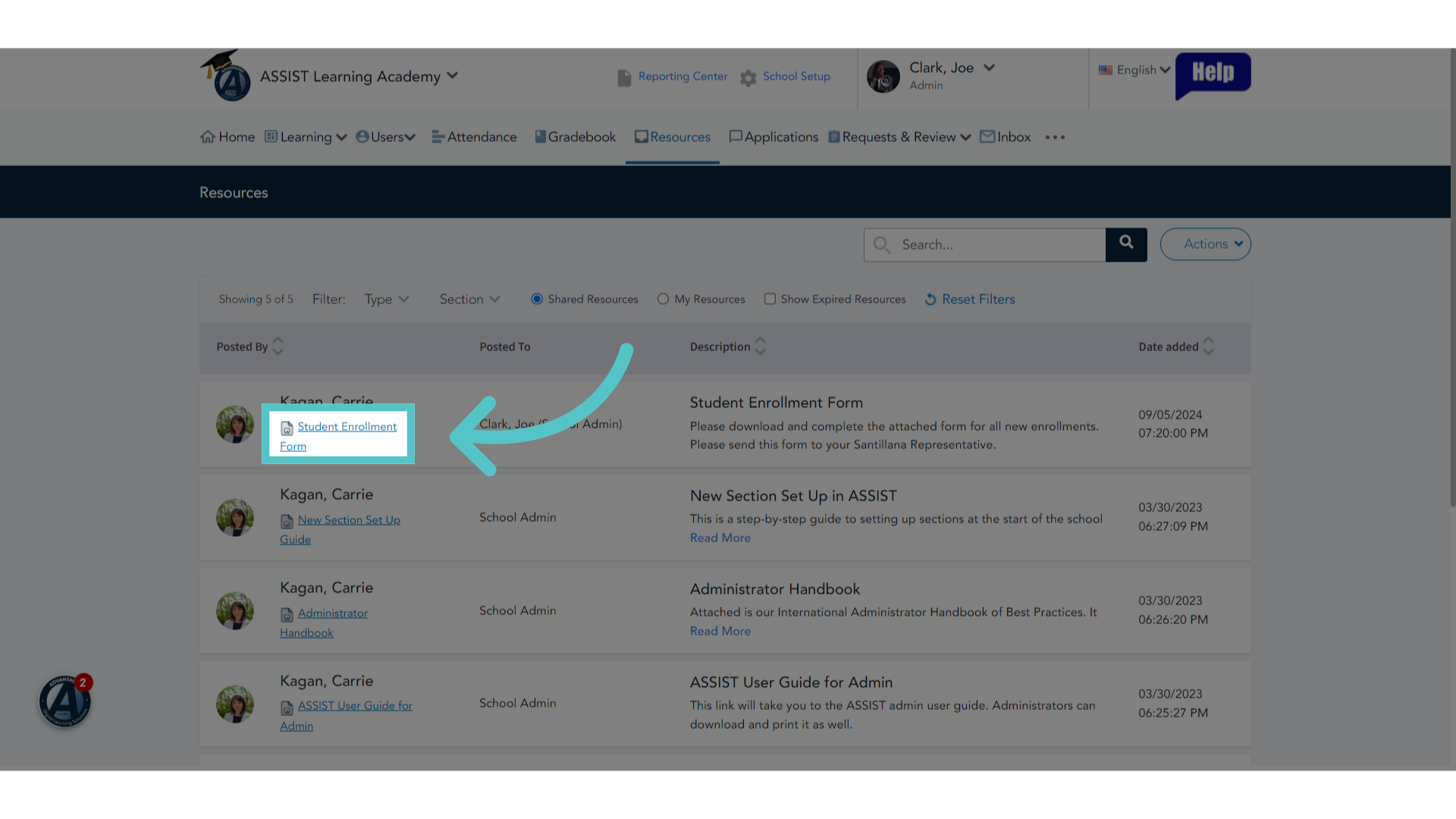Sort by the Date added arrows
Image resolution: width=1456 pixels, height=819 pixels.
pyautogui.click(x=1209, y=346)
